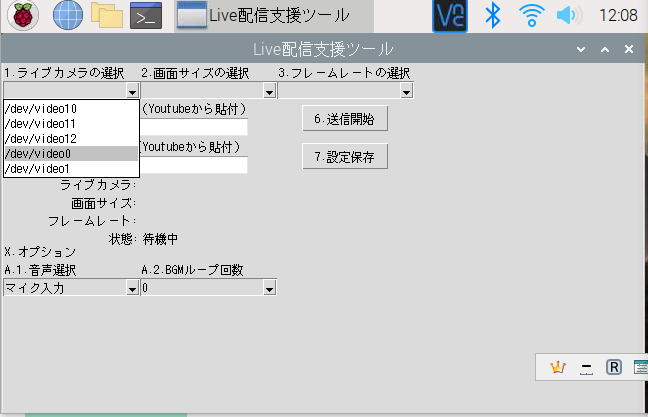Focus the lower Youtube paste input field
The height and width of the screenshot is (417, 648).
point(194,165)
